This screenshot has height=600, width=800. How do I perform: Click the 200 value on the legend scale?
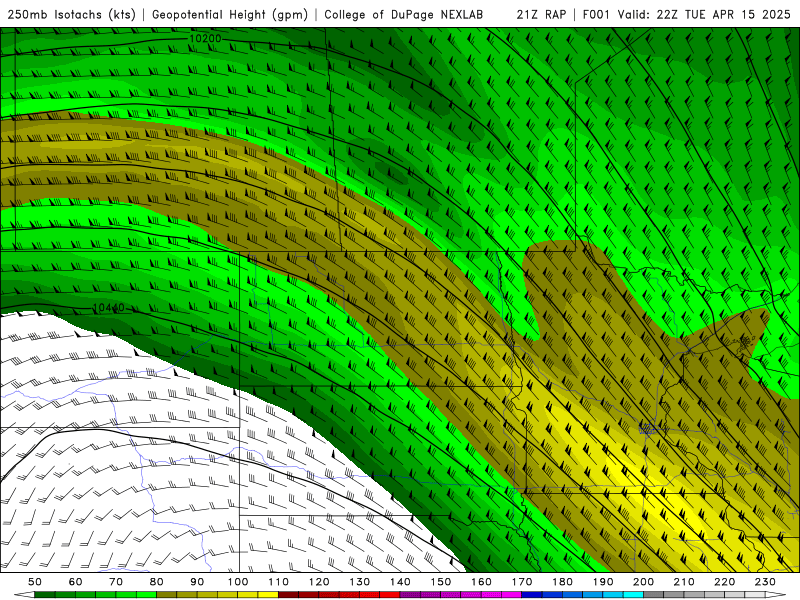(643, 582)
